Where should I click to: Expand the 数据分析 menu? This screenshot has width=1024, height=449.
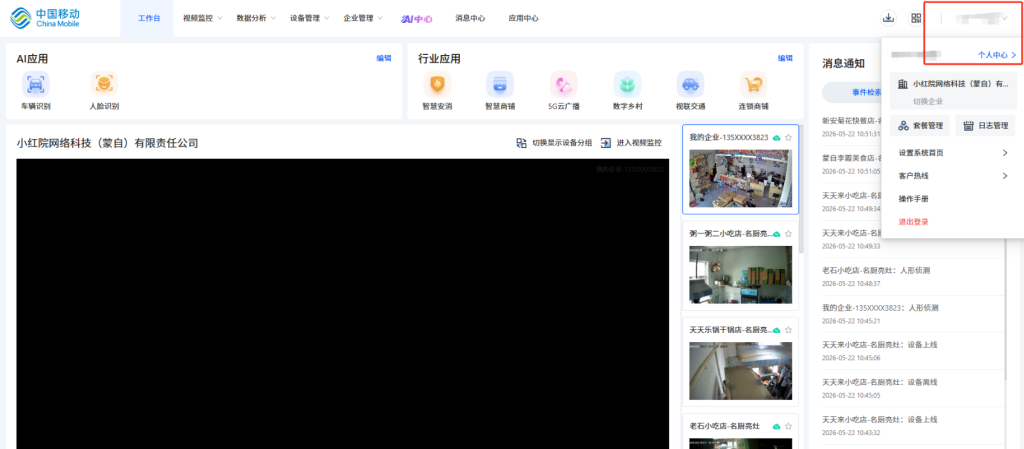click(x=256, y=18)
